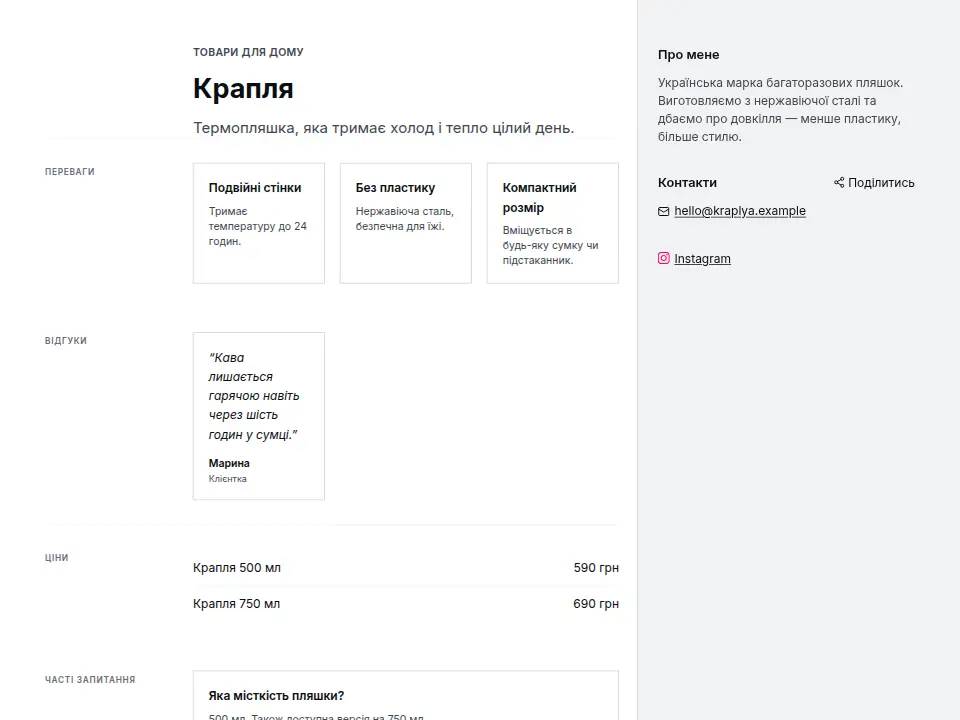Click the ЦІНИ section label
The image size is (960, 720).
[x=56, y=558]
